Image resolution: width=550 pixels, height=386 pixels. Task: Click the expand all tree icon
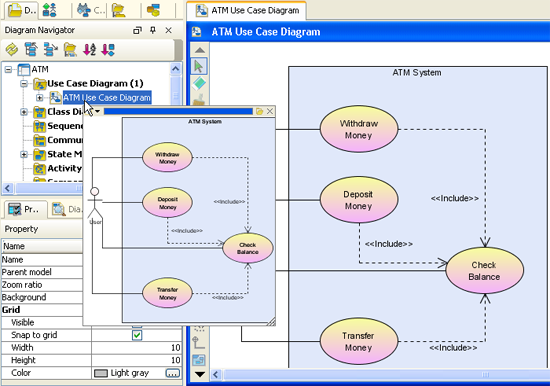coord(51,49)
